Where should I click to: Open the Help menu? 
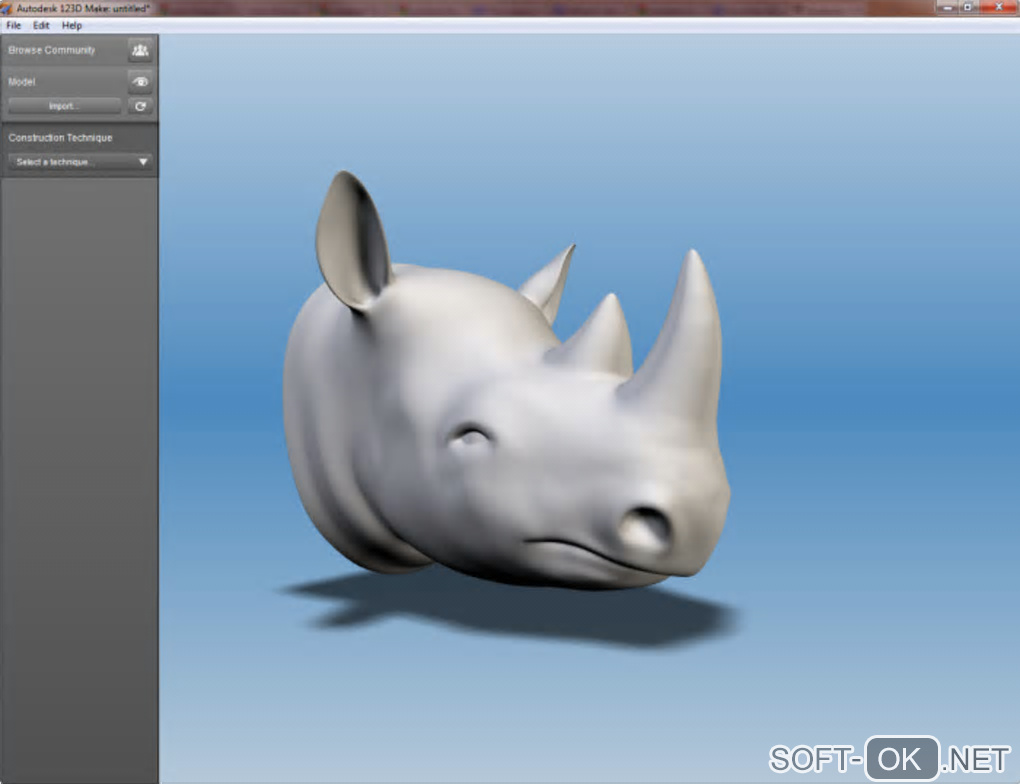(x=72, y=25)
